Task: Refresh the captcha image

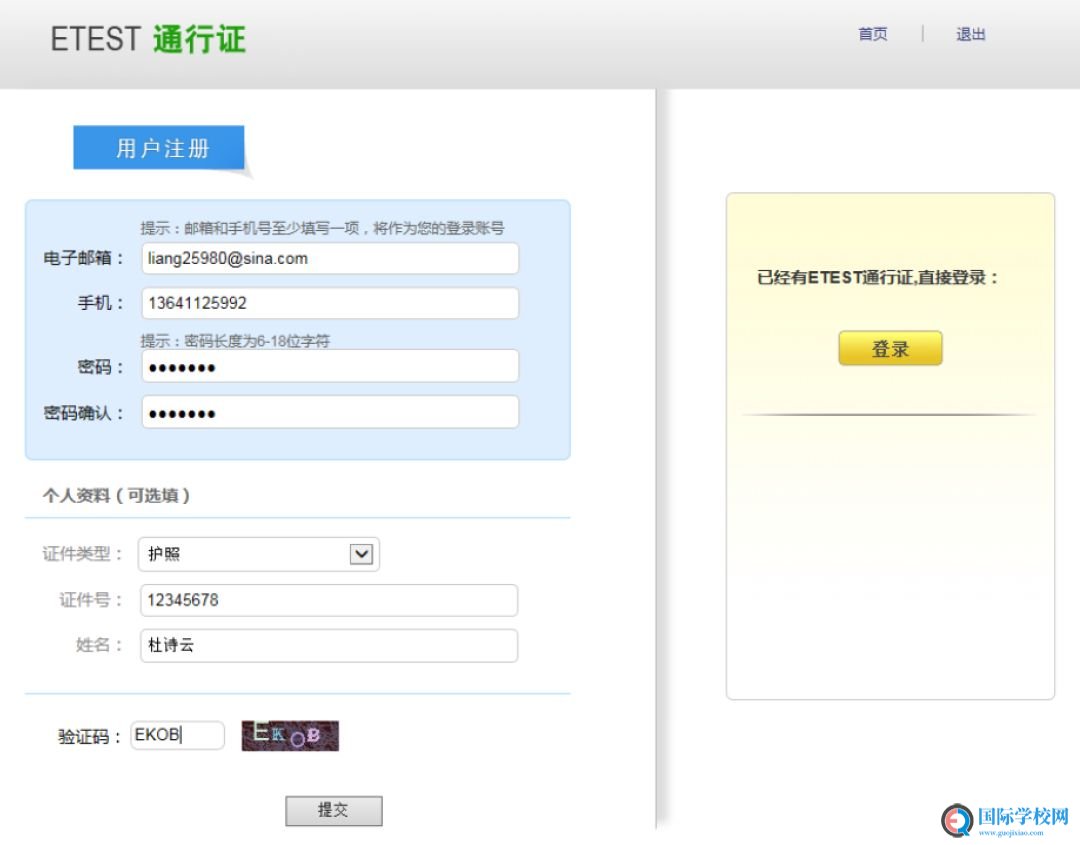Action: [x=290, y=736]
